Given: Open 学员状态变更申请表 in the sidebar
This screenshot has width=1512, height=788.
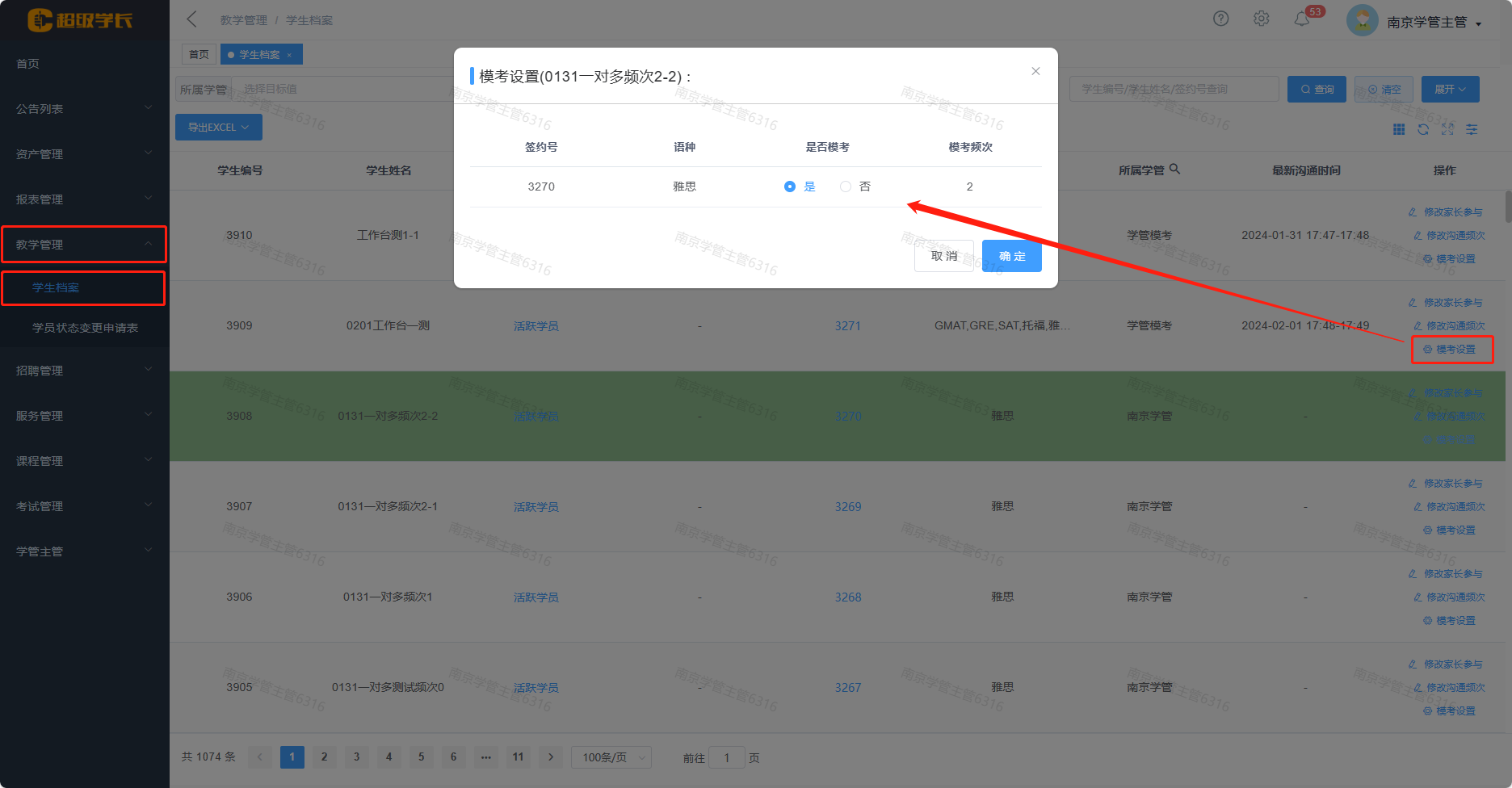Looking at the screenshot, I should pyautogui.click(x=85, y=328).
